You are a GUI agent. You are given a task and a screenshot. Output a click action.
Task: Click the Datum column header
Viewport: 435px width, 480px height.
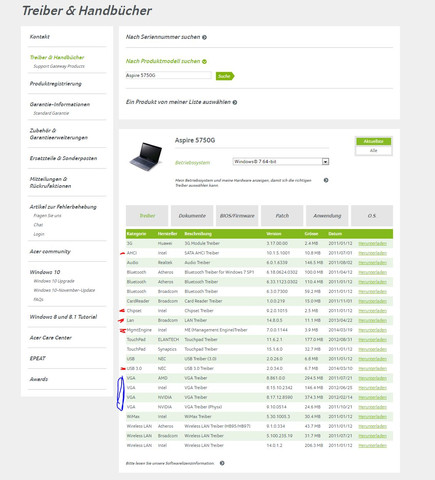click(x=335, y=234)
